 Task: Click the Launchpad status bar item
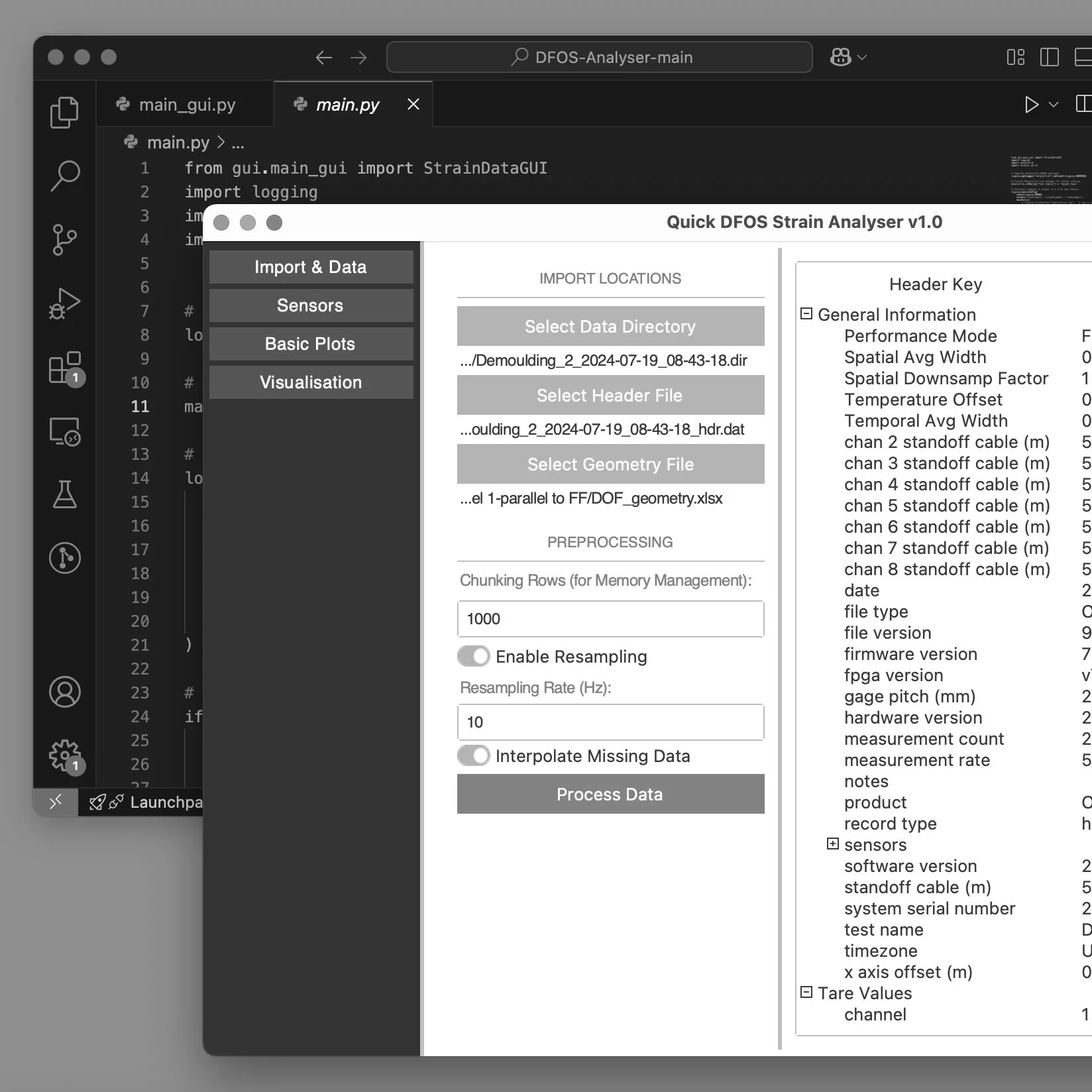pyautogui.click(x=147, y=802)
